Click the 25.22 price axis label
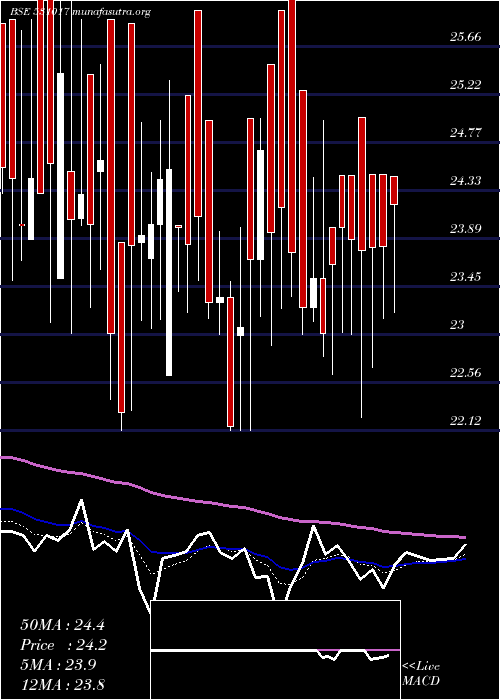Viewport: 500px width, 700px height. [x=465, y=84]
